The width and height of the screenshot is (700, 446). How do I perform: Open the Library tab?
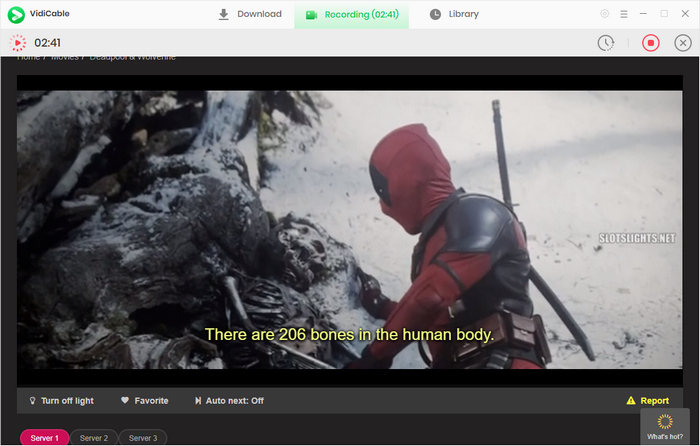[x=454, y=14]
